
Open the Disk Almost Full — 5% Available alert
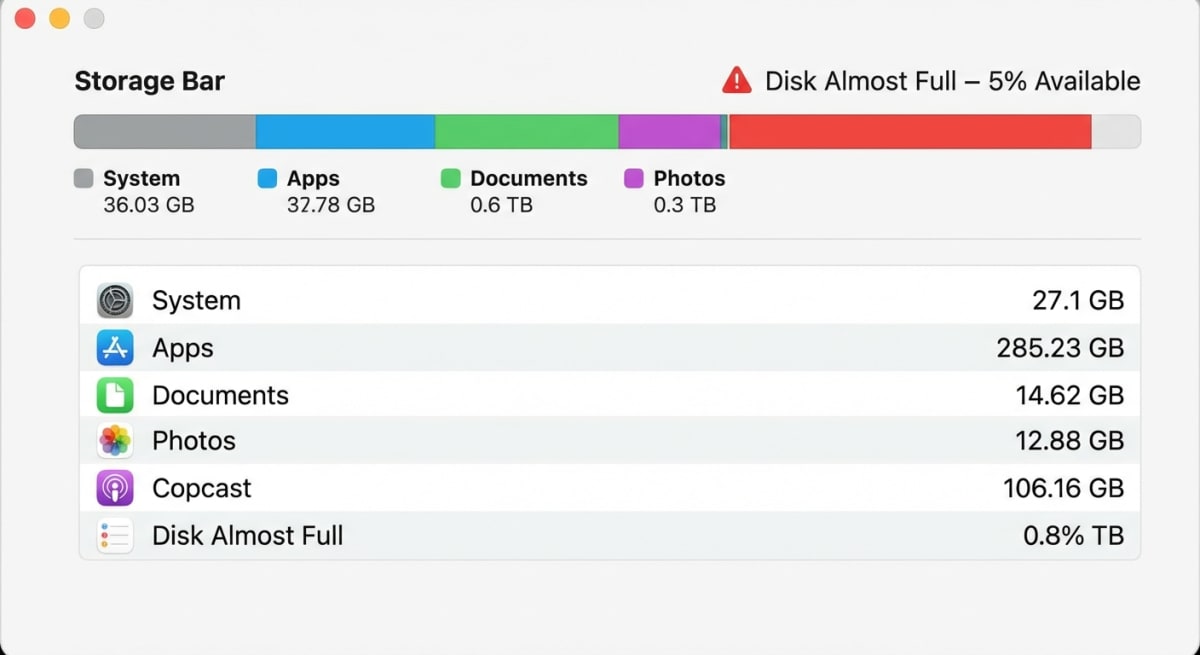tap(950, 81)
